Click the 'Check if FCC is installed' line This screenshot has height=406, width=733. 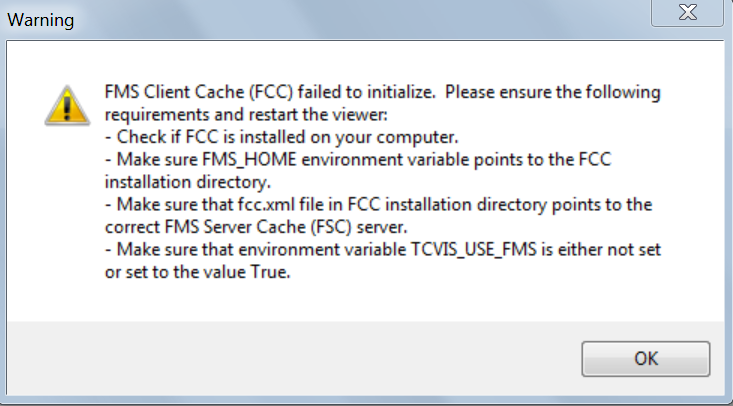pos(281,137)
